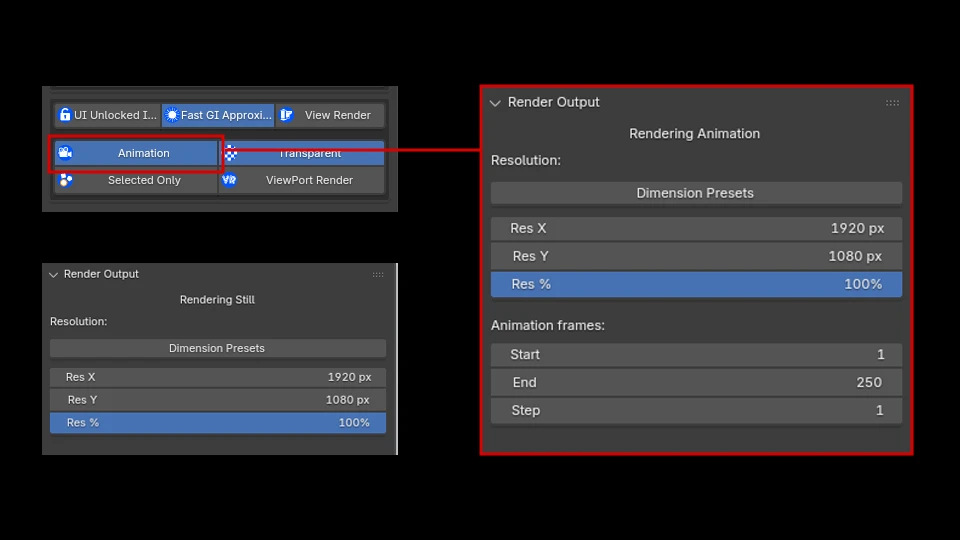960x540 pixels.
Task: Collapse the small Render Output panel (Rendering Still)
Action: 54,275
